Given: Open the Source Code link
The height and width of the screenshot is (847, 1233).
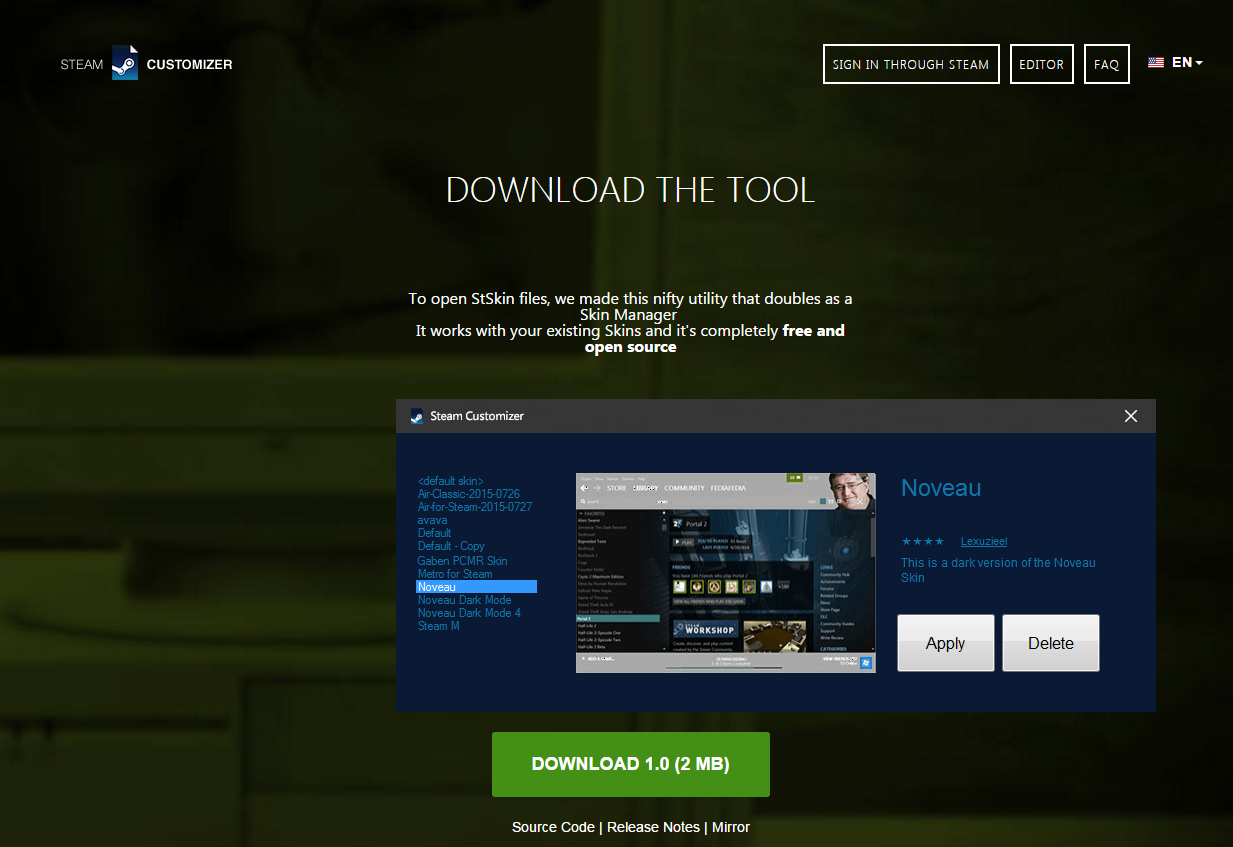Looking at the screenshot, I should (x=553, y=827).
